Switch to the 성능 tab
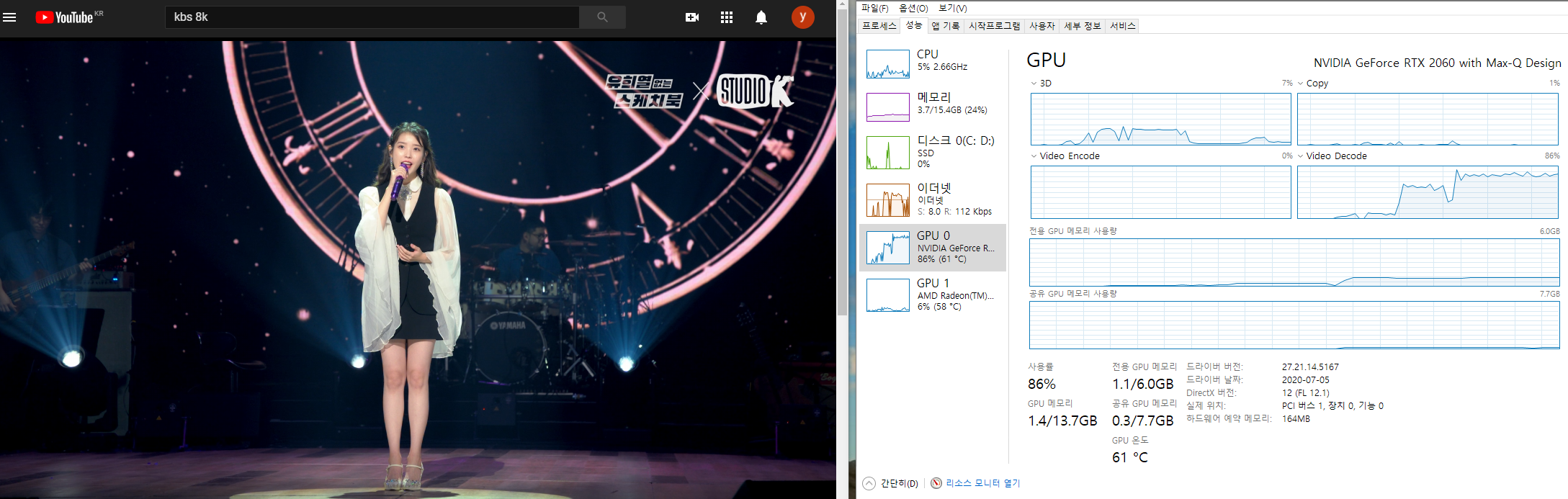This screenshot has height=499, width=1568. pos(913,25)
